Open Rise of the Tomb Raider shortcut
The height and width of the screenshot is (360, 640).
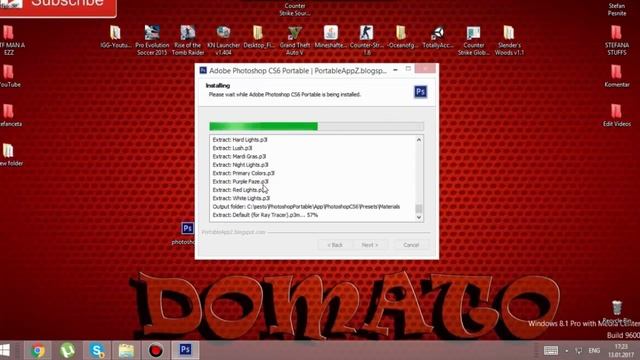(x=188, y=40)
